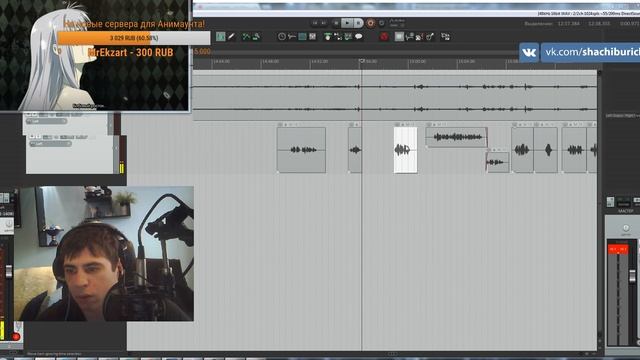Image resolution: width=640 pixels, height=360 pixels.
Task: Open the vk.com/shachiburi link banner
Action: pos(590,52)
